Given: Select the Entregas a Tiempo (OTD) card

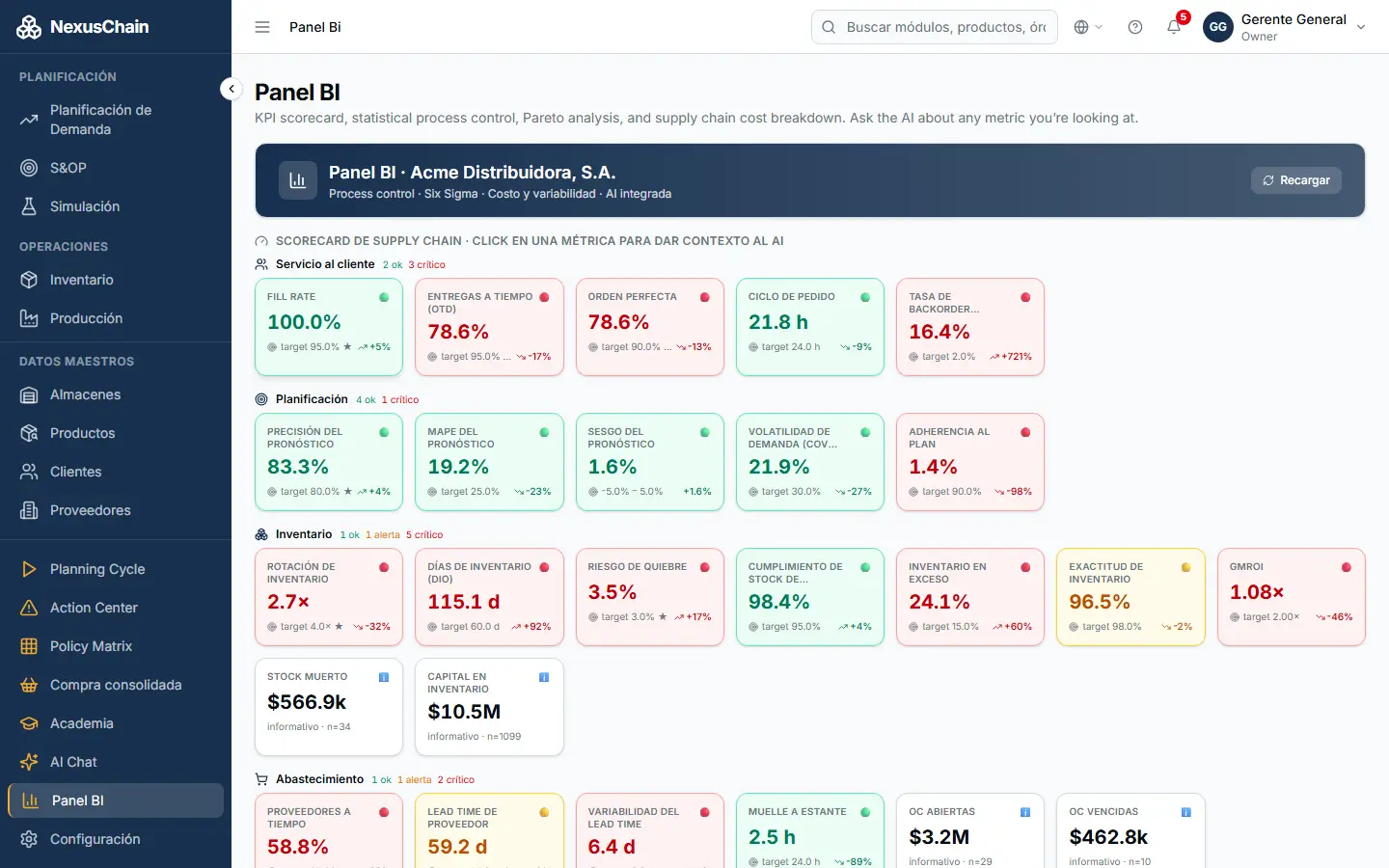Looking at the screenshot, I should (489, 327).
